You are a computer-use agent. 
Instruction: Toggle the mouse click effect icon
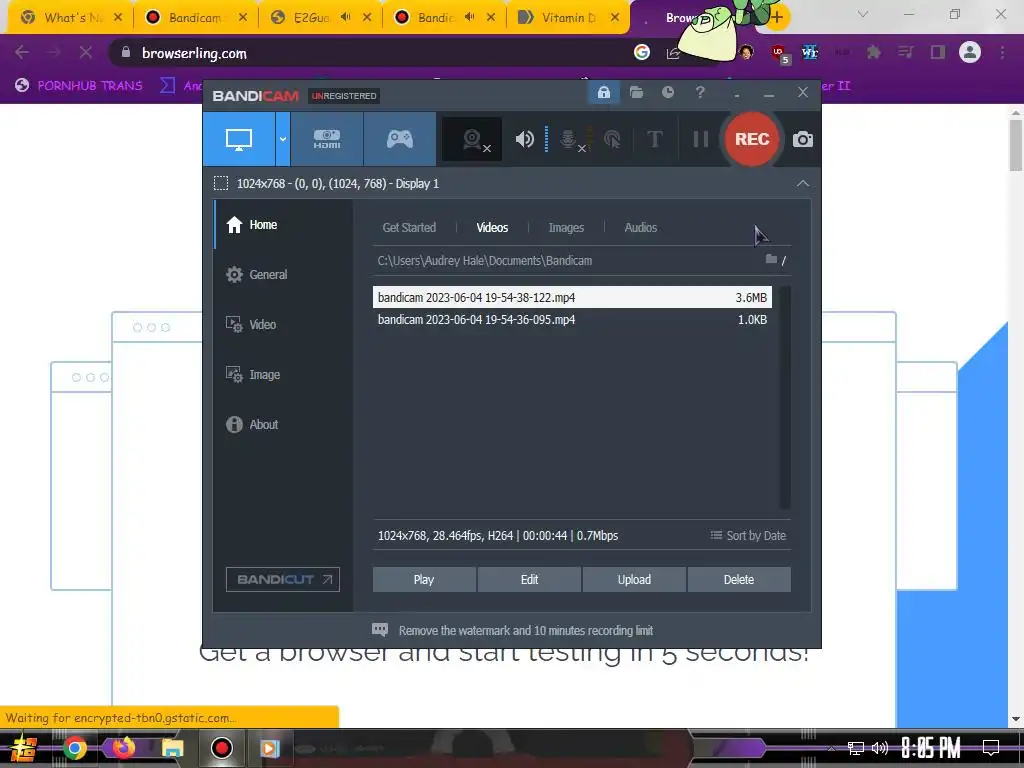click(x=612, y=139)
